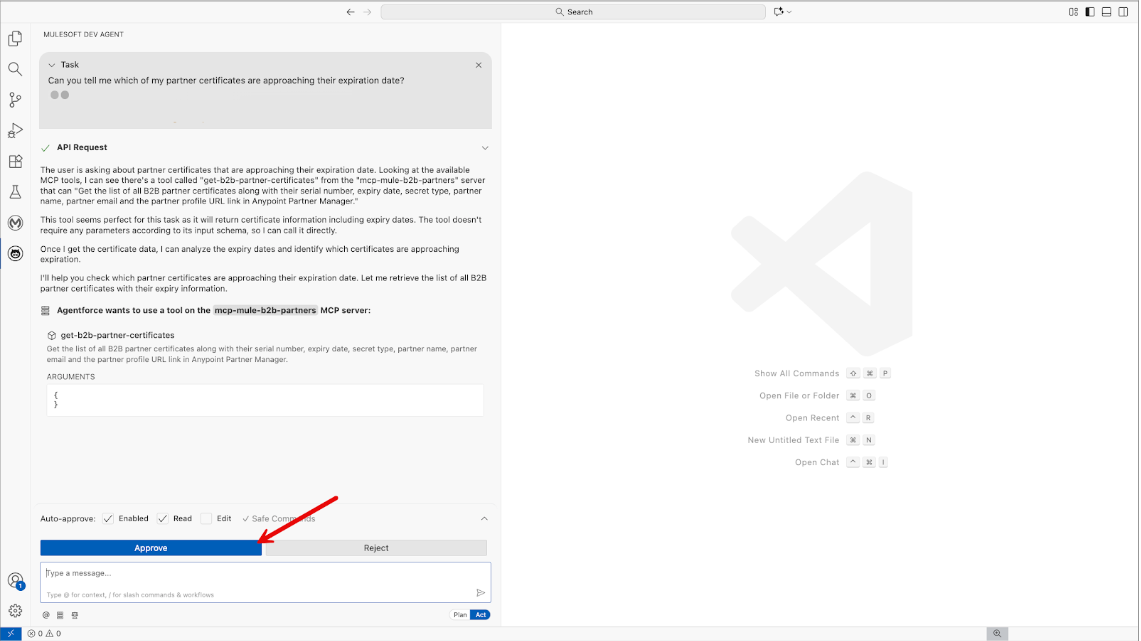The image size is (1141, 641).
Task: Open Run and Debug view
Action: 15,131
